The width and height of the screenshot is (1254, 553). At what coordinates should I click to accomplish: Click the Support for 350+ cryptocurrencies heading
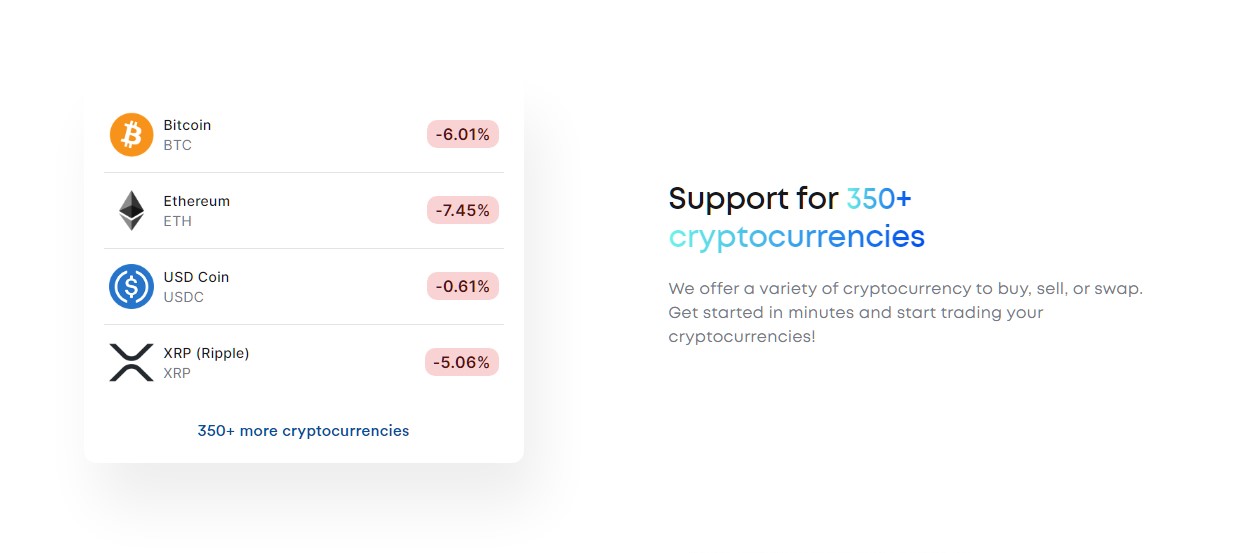(797, 218)
